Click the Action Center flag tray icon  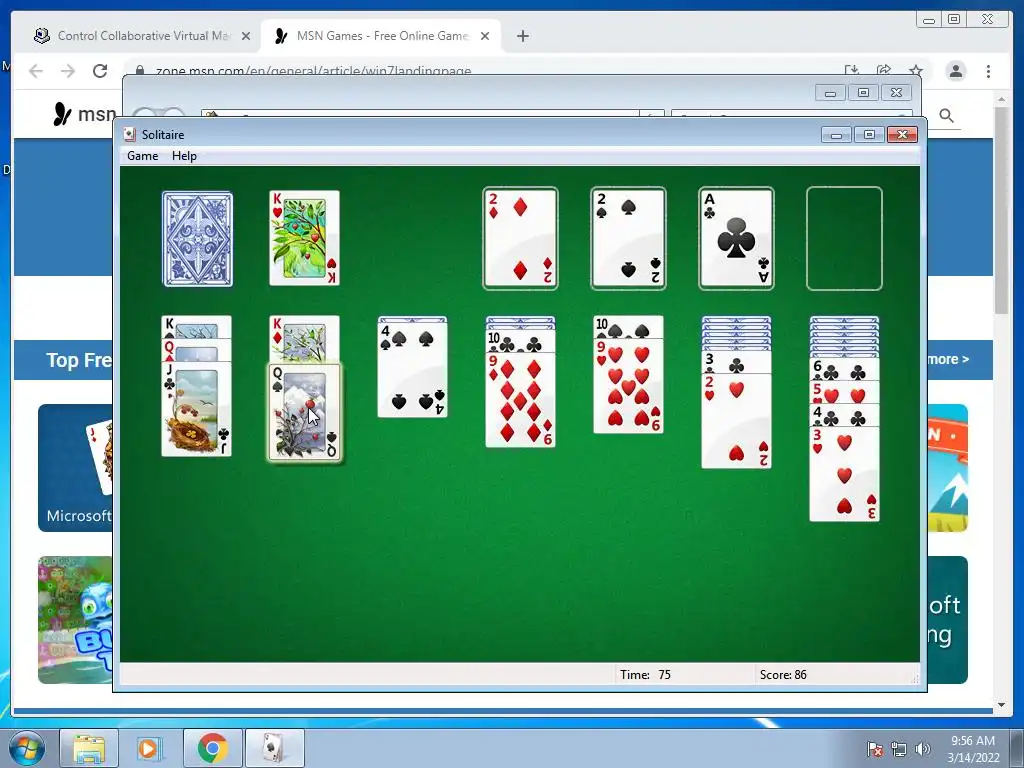pos(875,749)
